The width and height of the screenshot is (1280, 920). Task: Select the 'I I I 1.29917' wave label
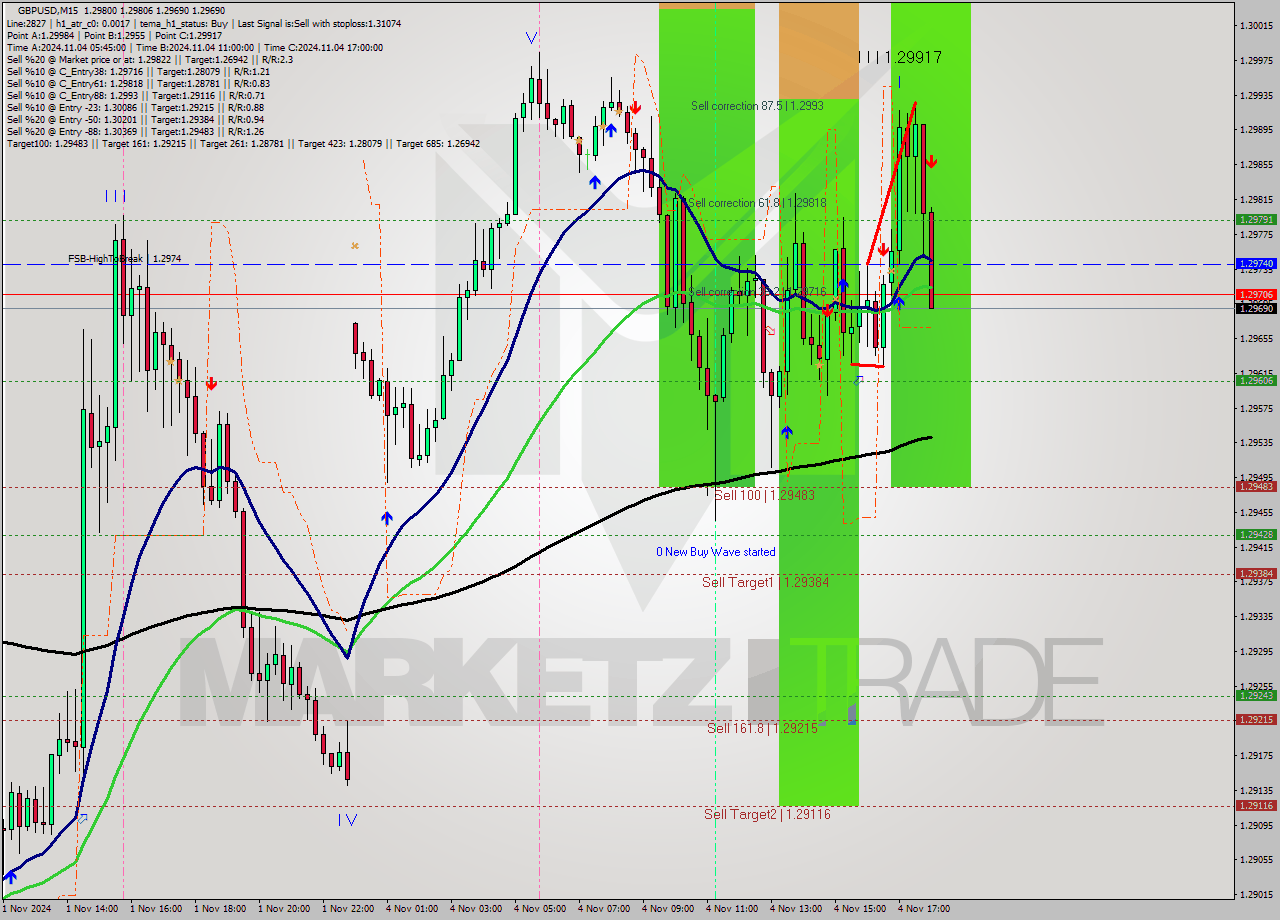tap(899, 58)
